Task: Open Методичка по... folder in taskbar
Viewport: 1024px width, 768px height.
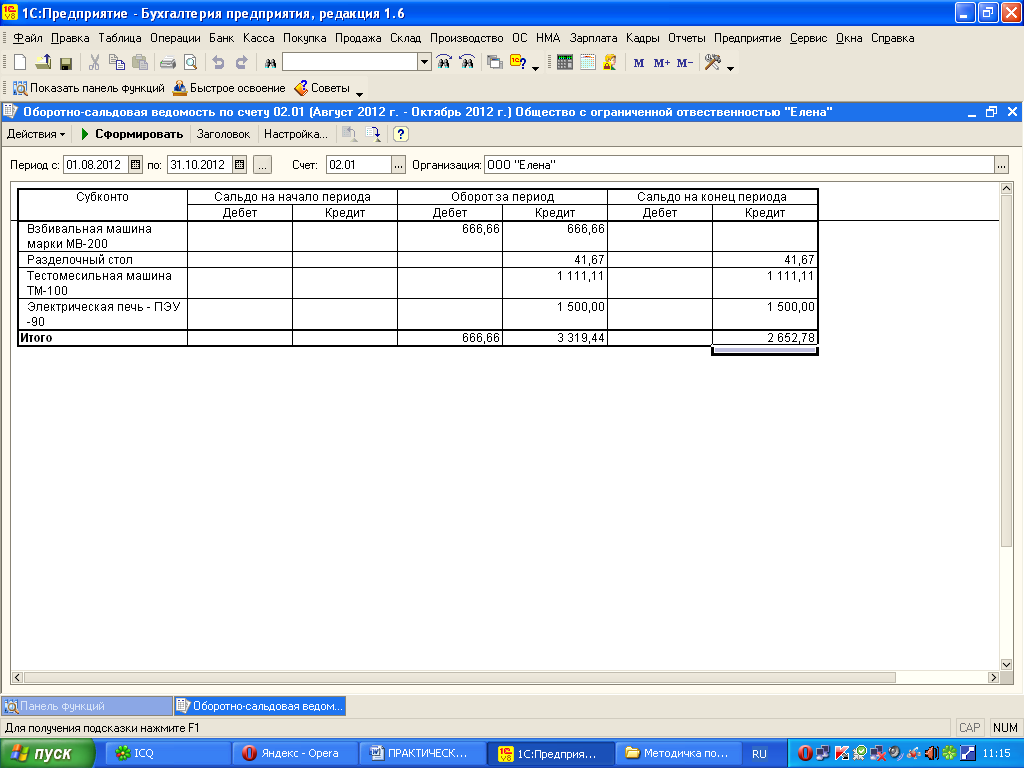Action: 679,753
